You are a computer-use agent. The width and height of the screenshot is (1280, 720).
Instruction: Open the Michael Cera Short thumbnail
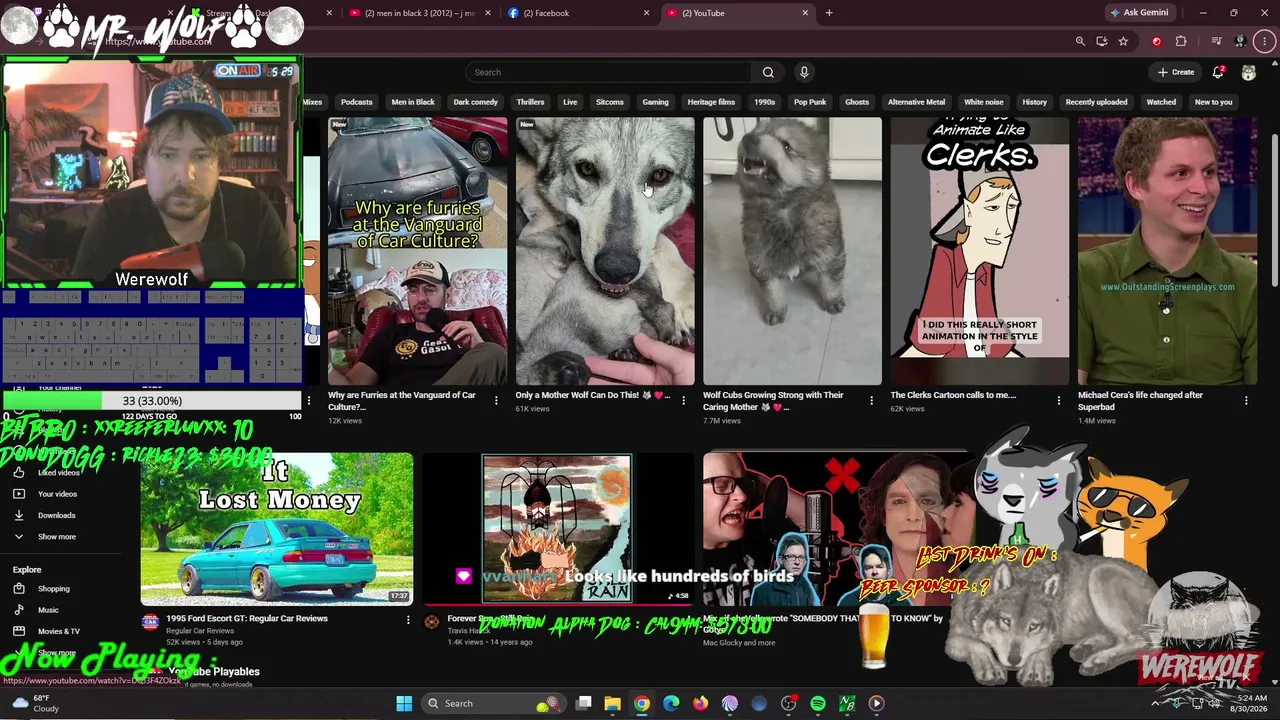point(1167,251)
